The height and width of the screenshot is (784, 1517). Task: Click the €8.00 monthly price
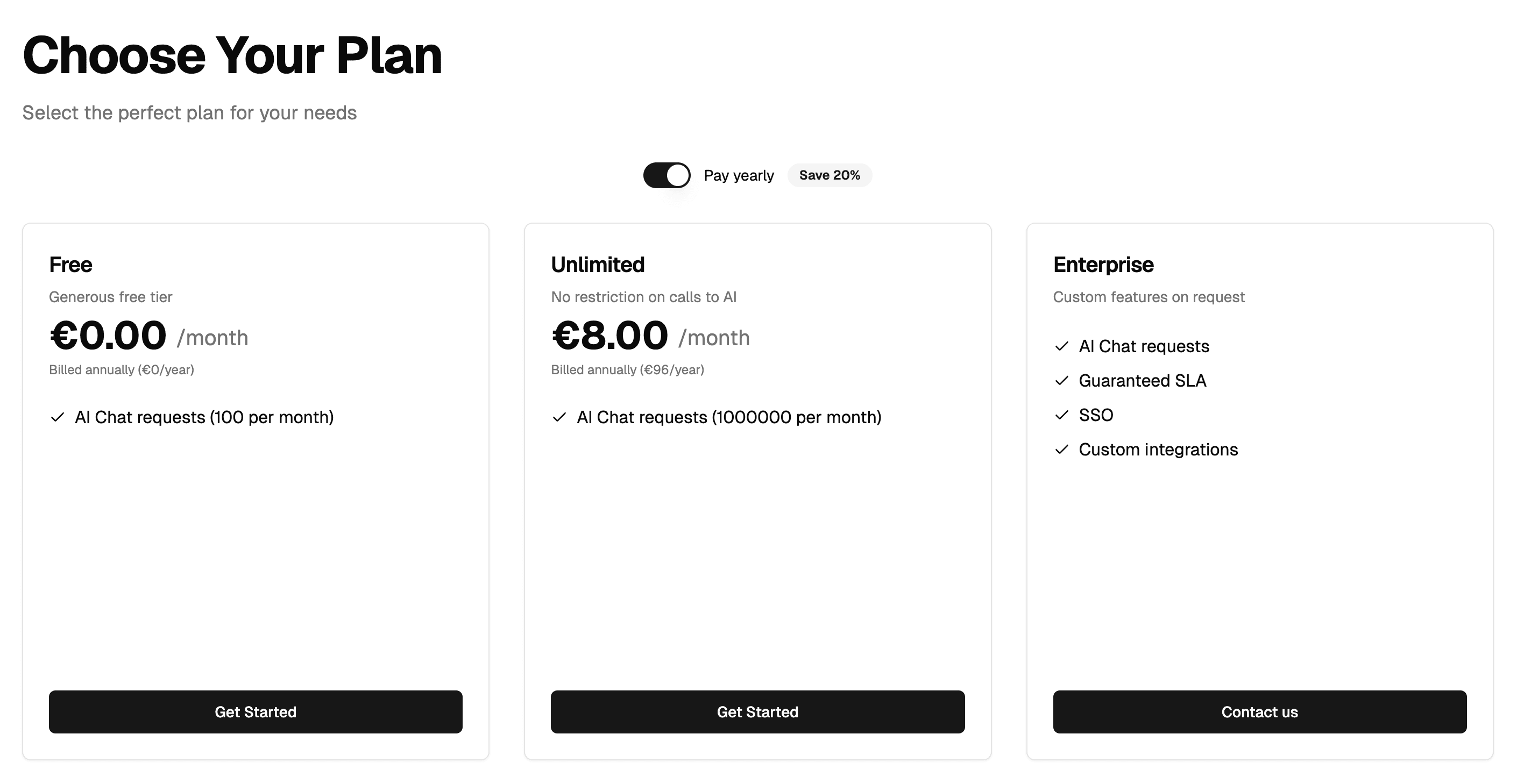(609, 336)
